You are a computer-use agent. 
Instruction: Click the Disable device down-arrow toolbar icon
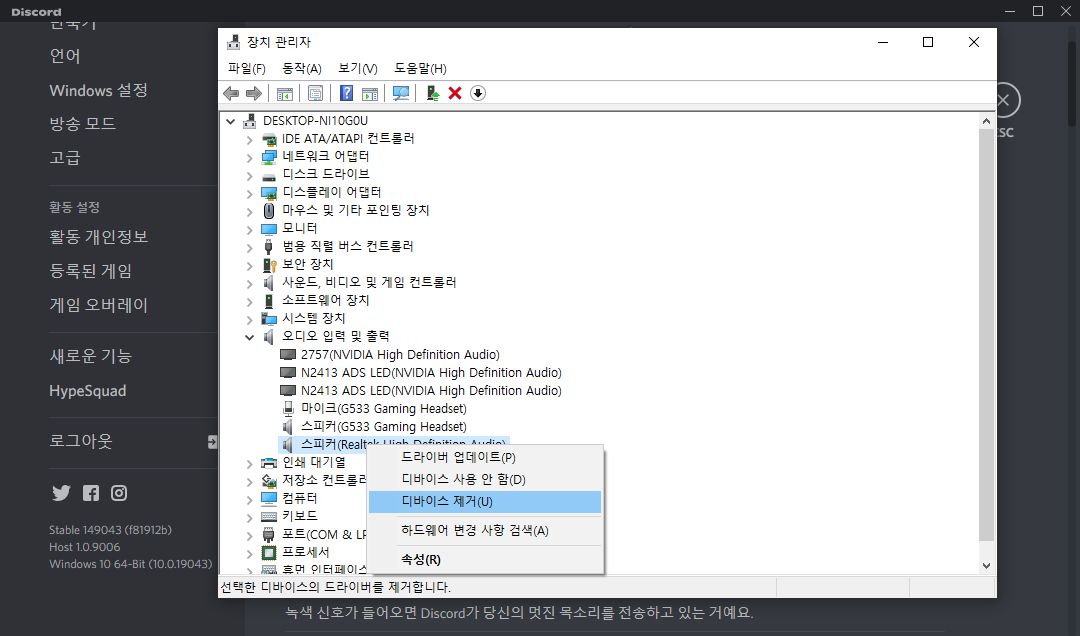[x=478, y=93]
